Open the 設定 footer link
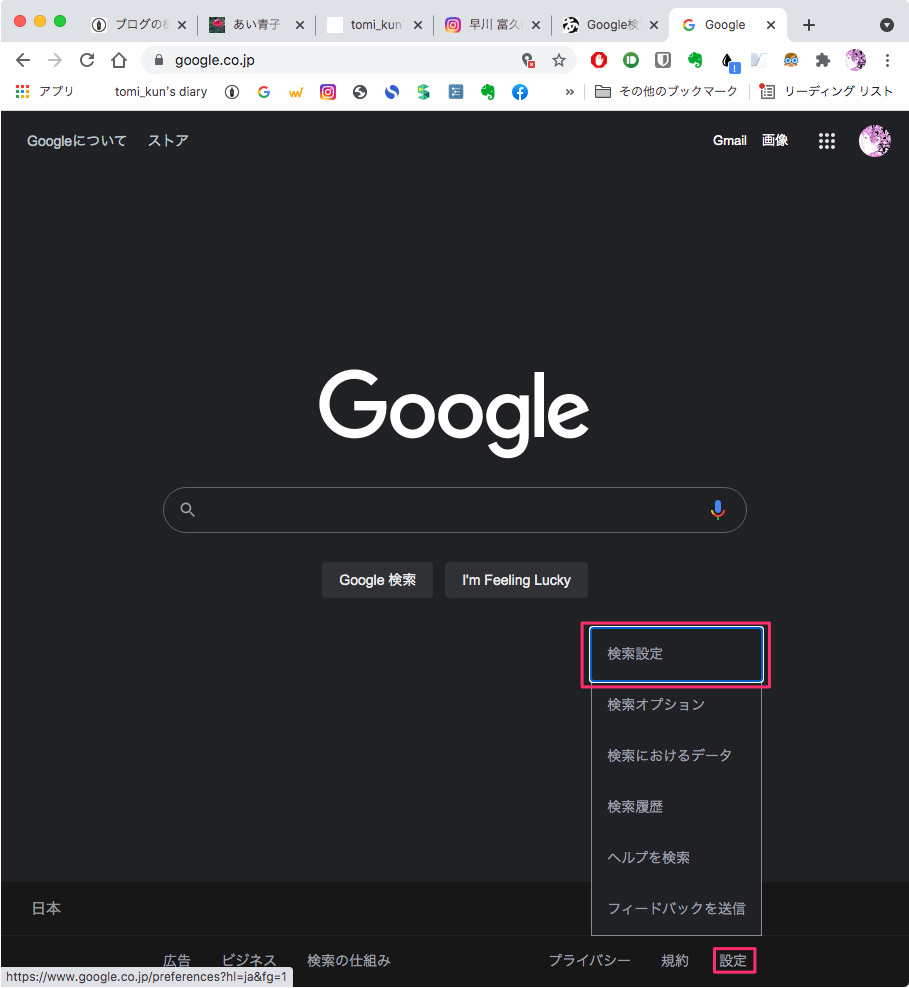909x988 pixels. (733, 961)
